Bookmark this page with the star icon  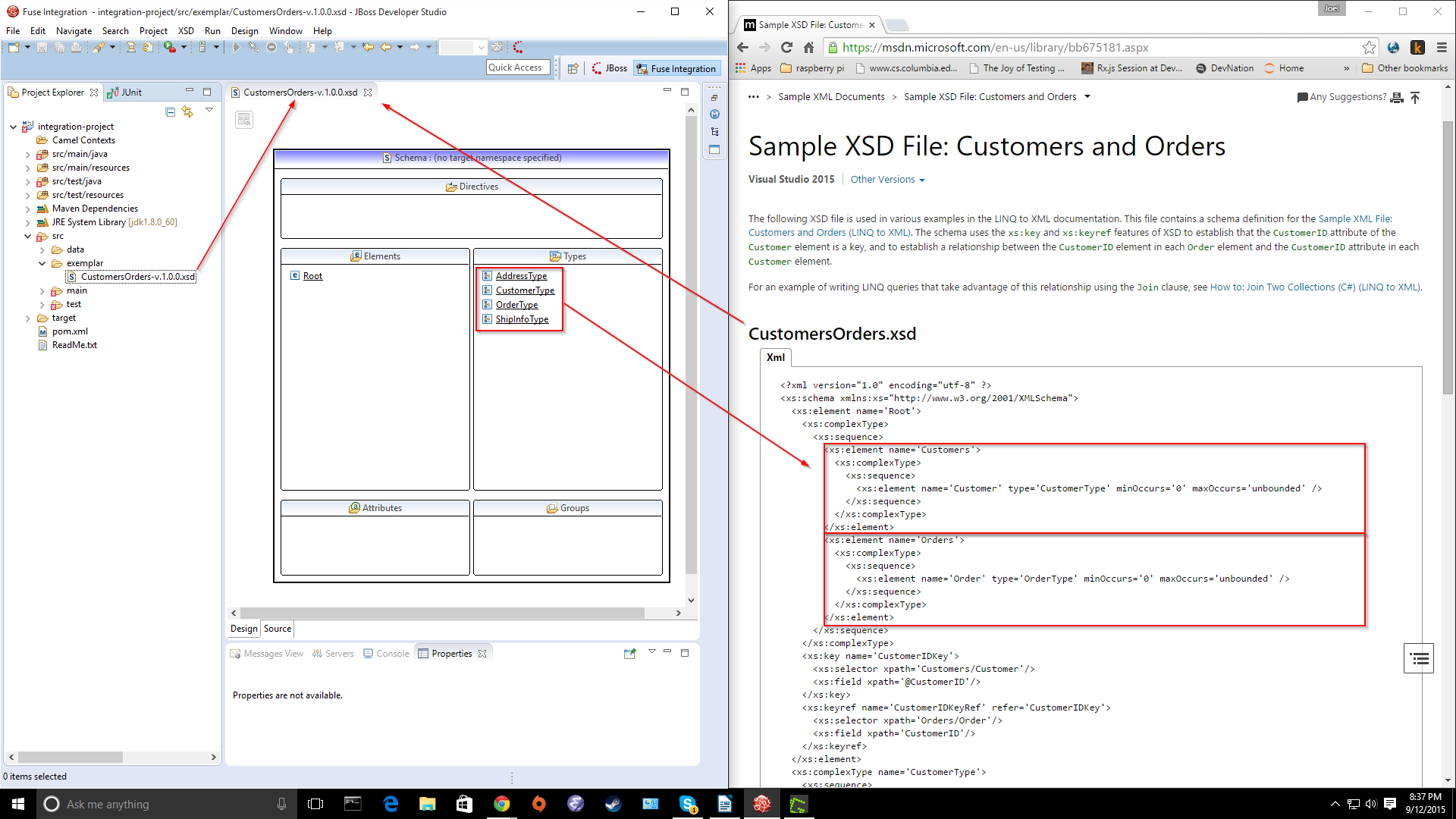[x=1369, y=47]
